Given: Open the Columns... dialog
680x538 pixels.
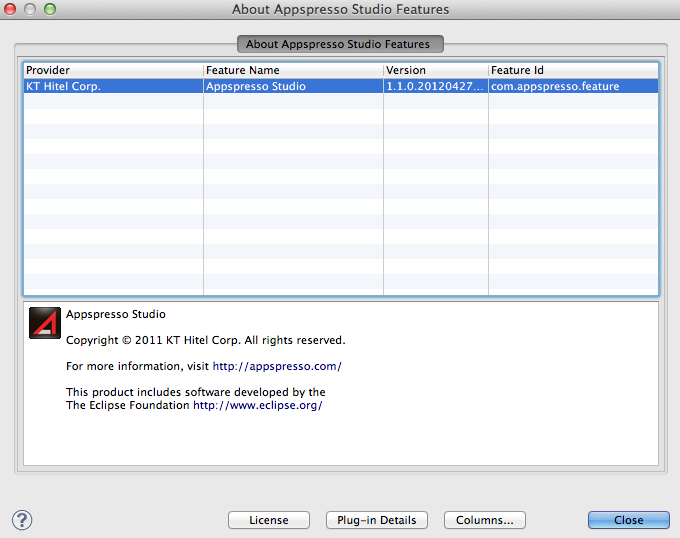Looking at the screenshot, I should (485, 520).
